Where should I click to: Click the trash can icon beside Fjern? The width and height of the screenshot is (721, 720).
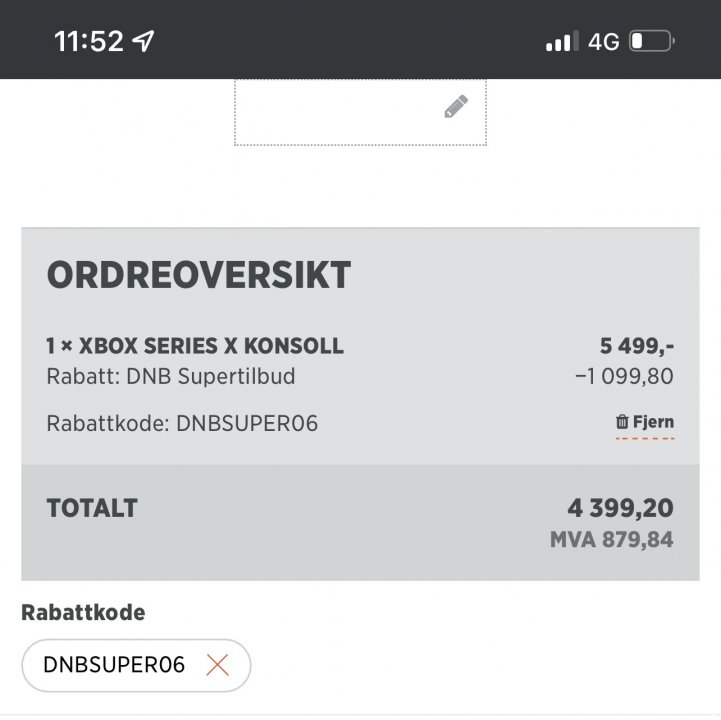[x=622, y=422]
